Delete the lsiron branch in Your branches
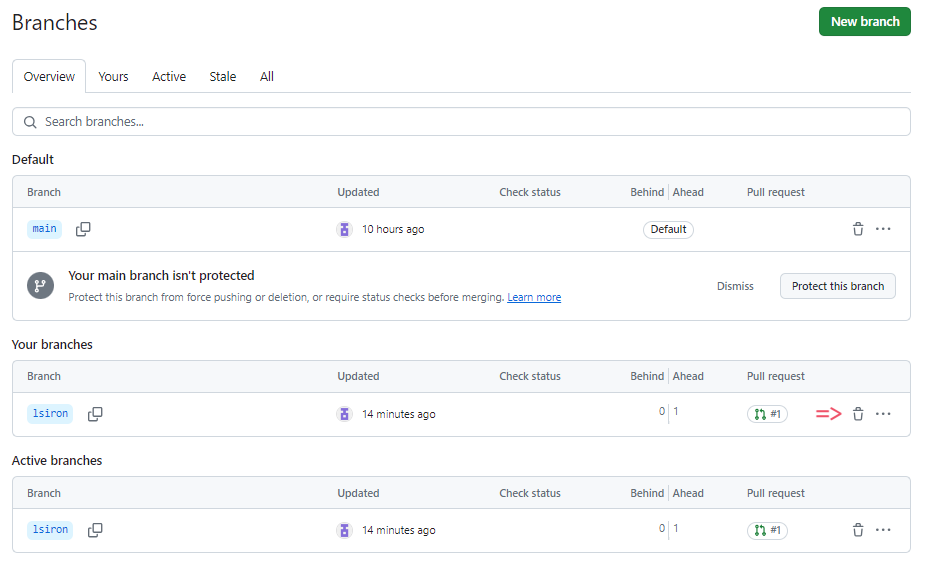 858,414
